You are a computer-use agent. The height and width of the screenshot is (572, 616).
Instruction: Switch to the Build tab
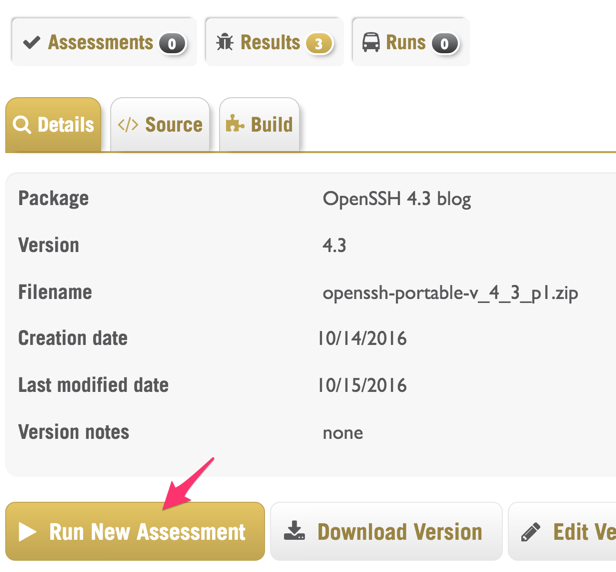pyautogui.click(x=259, y=125)
